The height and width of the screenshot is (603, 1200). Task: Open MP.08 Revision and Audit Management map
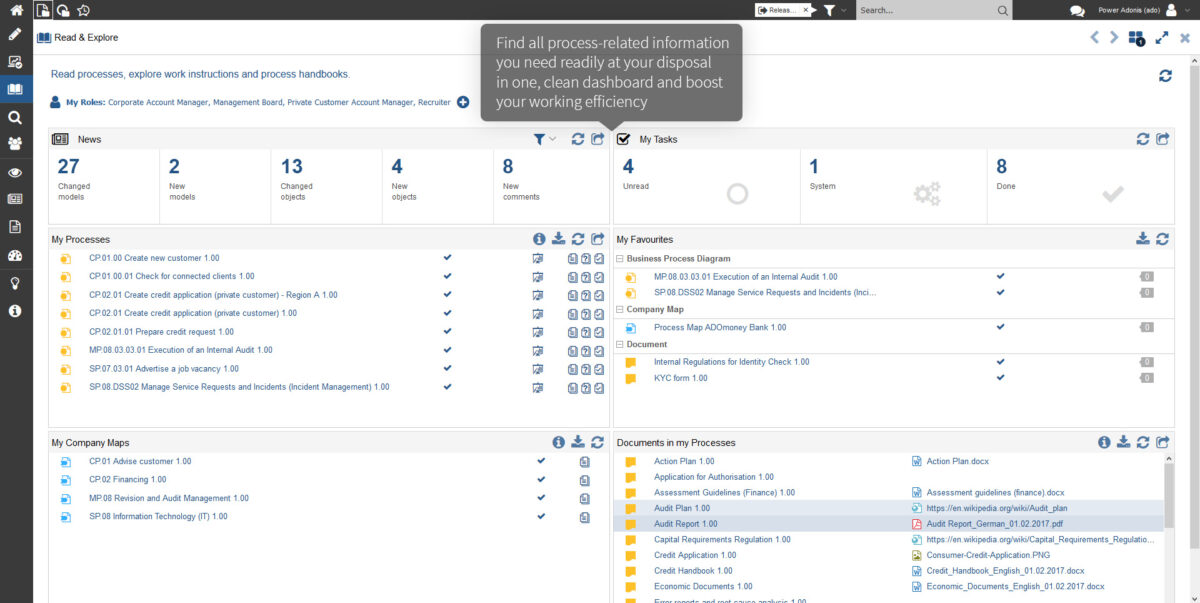pyautogui.click(x=168, y=498)
